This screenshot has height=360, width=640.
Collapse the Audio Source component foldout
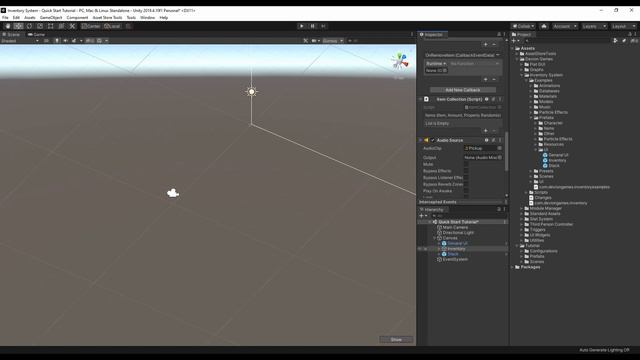420,140
